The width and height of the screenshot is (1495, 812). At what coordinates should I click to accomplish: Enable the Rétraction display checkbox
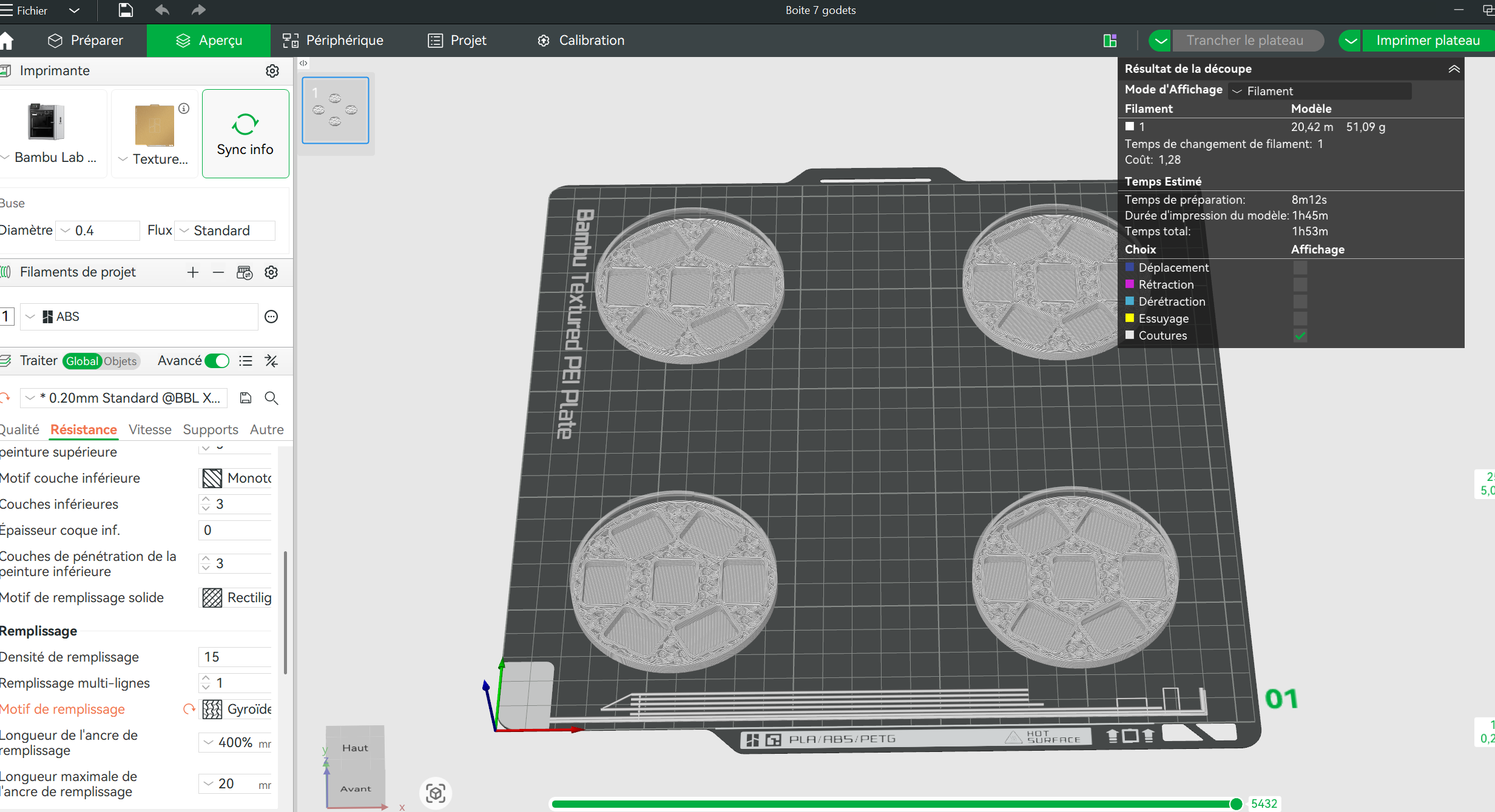point(1299,284)
